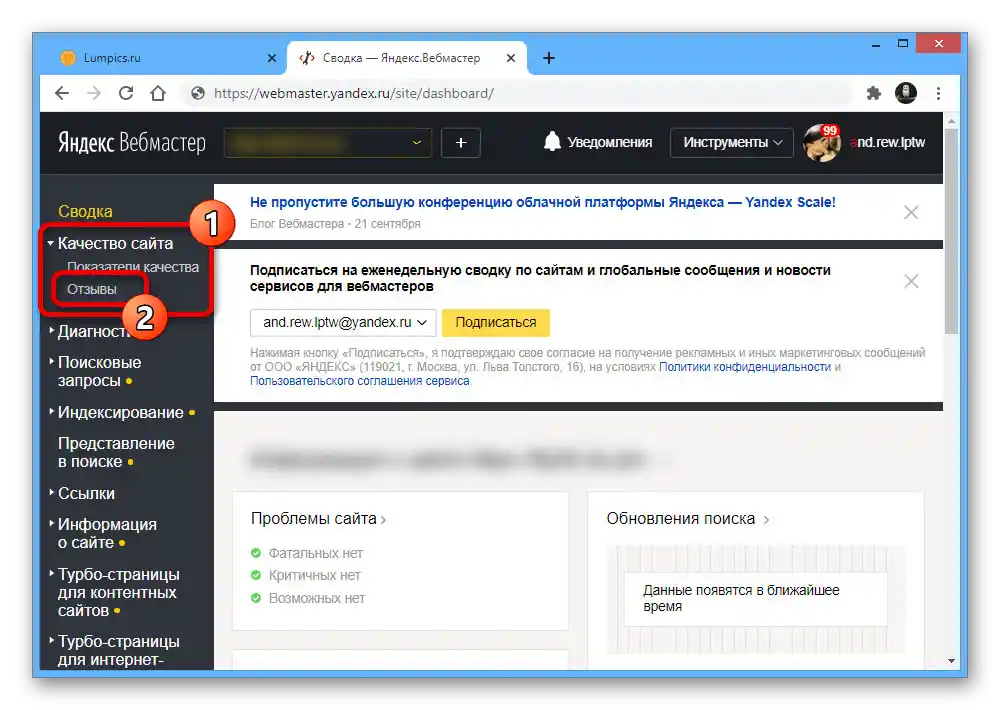Click the browser extensions puzzle icon

point(873,92)
